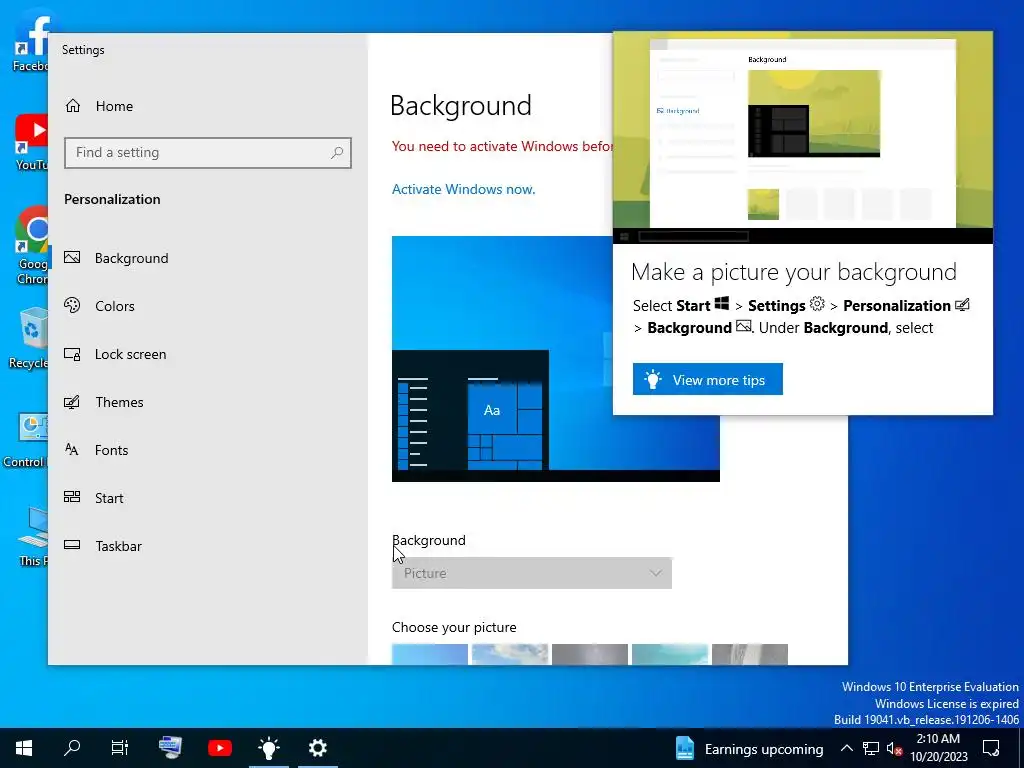
Task: Select the fifth gray picture thumbnail
Action: 750,654
